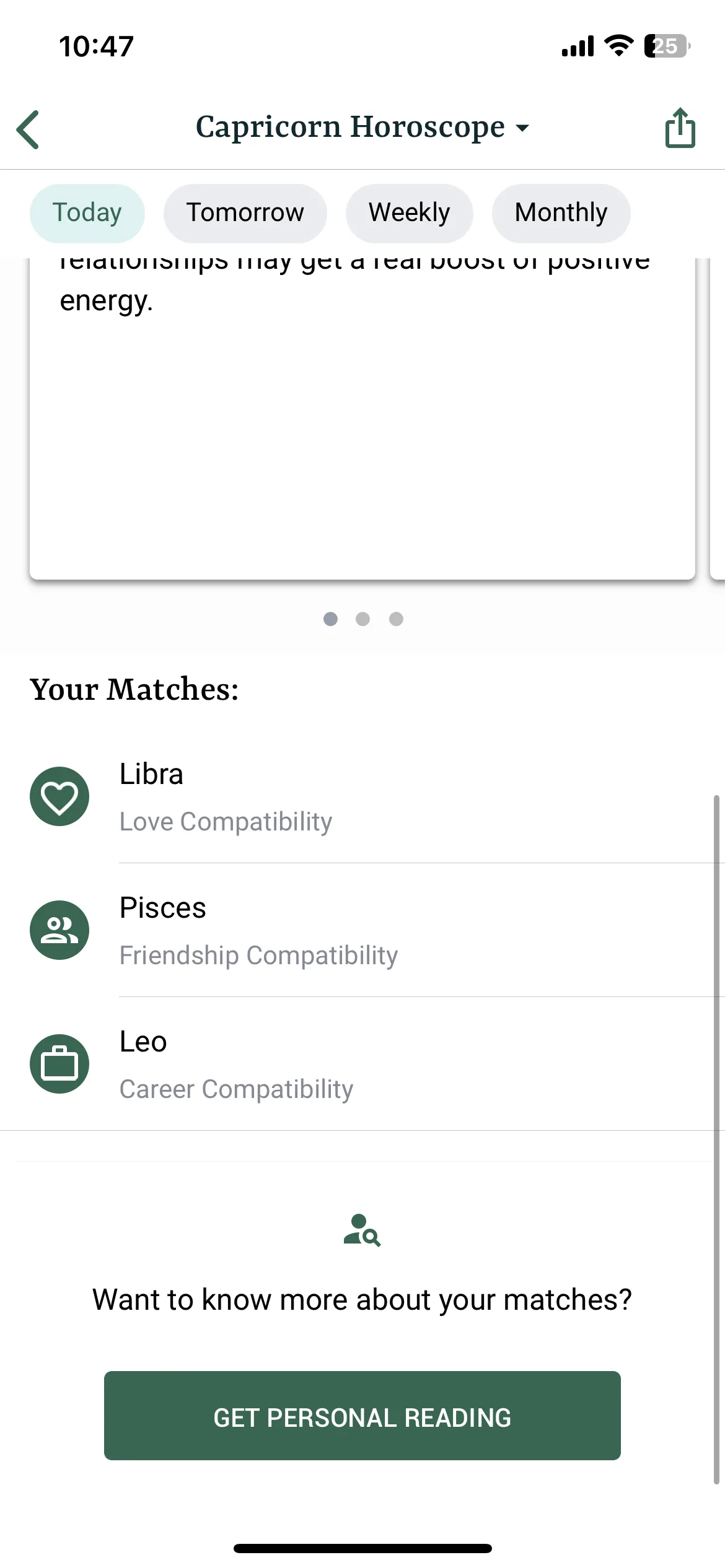Image resolution: width=725 pixels, height=1568 pixels.
Task: Tap the Wi-Fi status icon
Action: tap(618, 46)
